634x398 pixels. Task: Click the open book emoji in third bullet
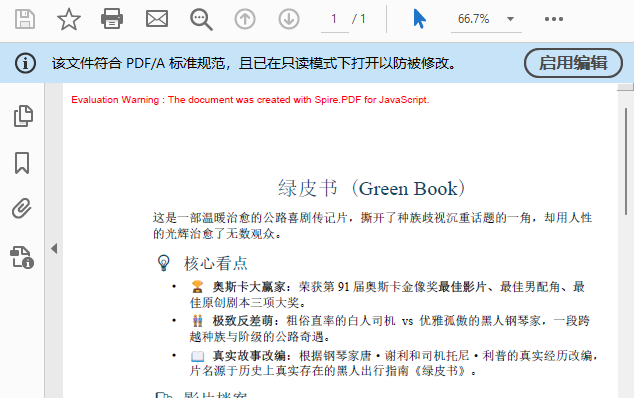coord(198,356)
